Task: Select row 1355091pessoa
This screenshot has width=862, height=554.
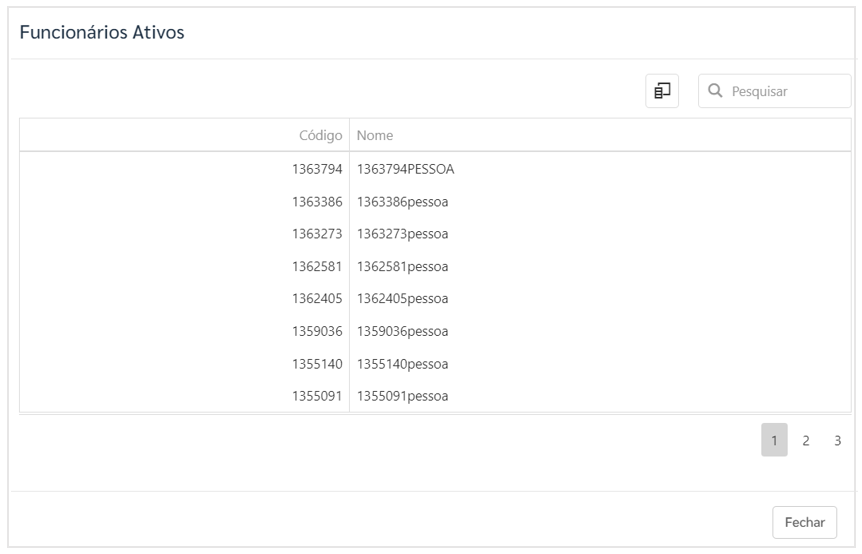Action: (x=435, y=396)
